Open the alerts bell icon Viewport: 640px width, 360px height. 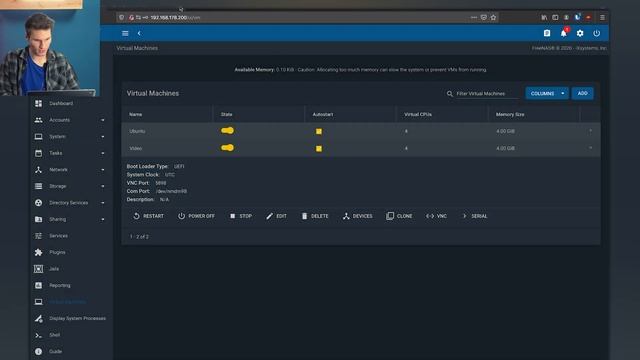(x=564, y=33)
